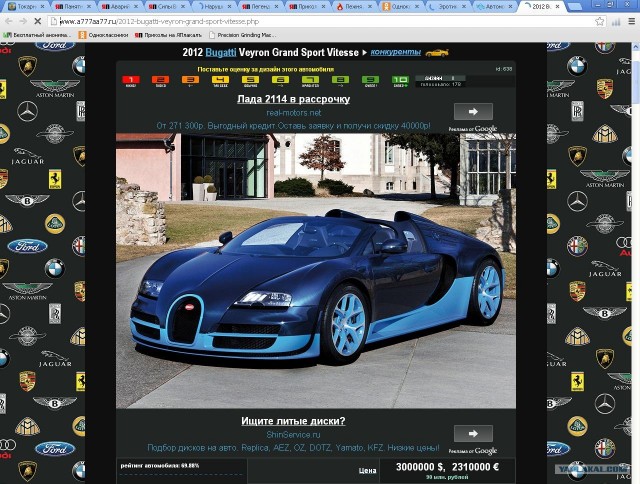Click the browser Back arrow

click(9, 21)
